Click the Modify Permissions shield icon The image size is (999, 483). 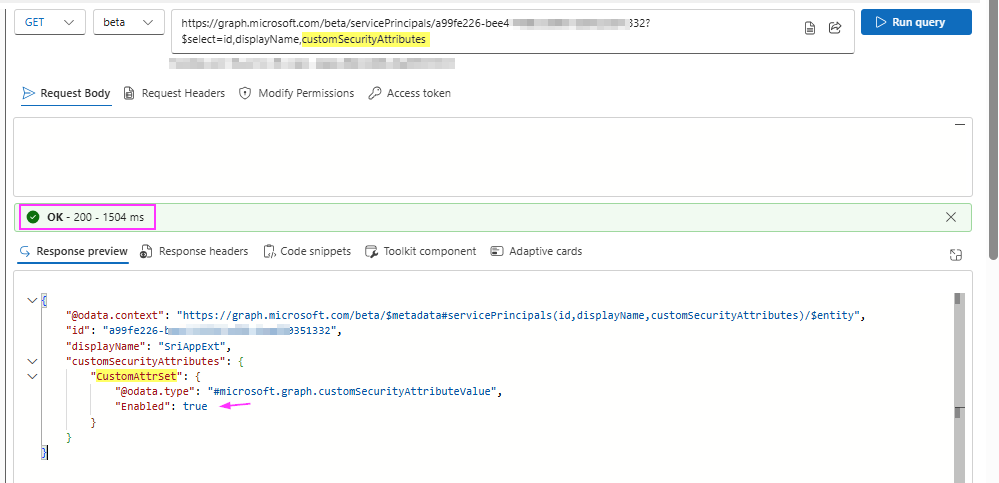pyautogui.click(x=245, y=94)
